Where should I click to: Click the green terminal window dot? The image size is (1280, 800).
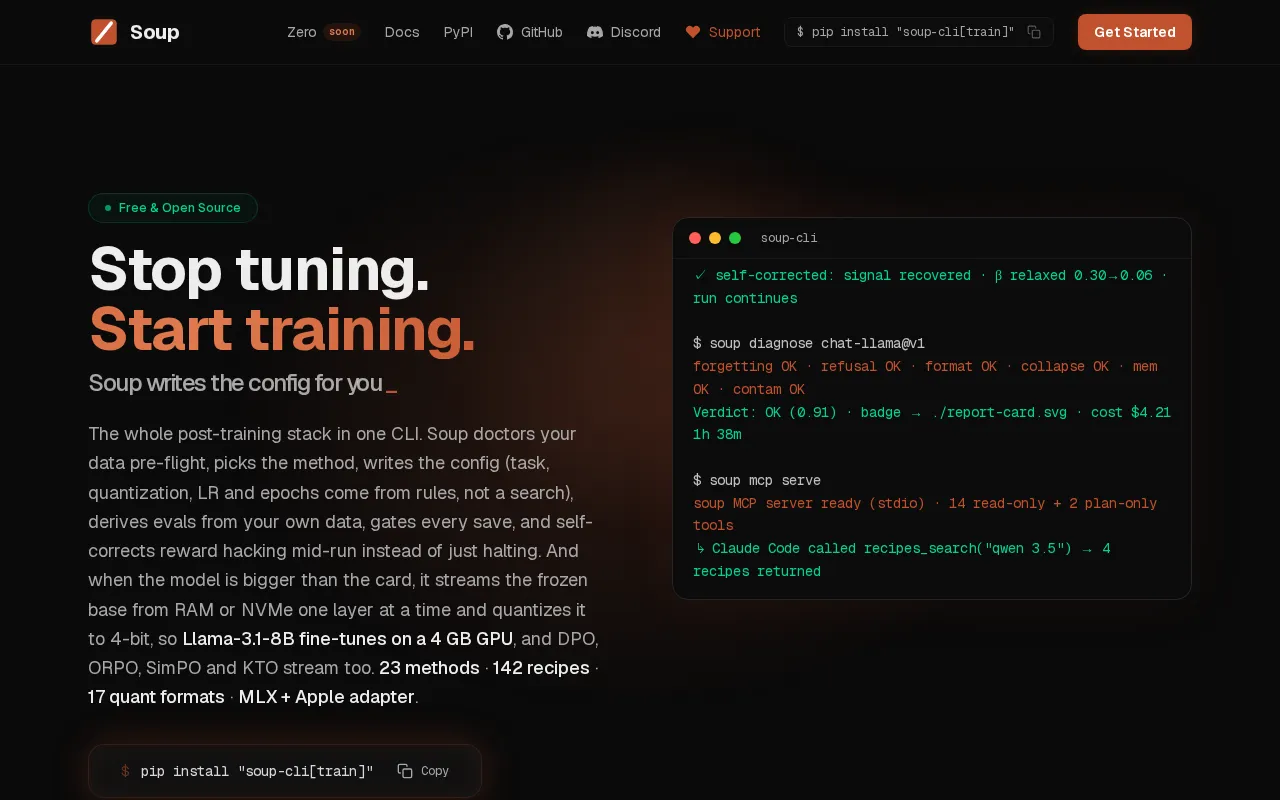click(x=735, y=238)
